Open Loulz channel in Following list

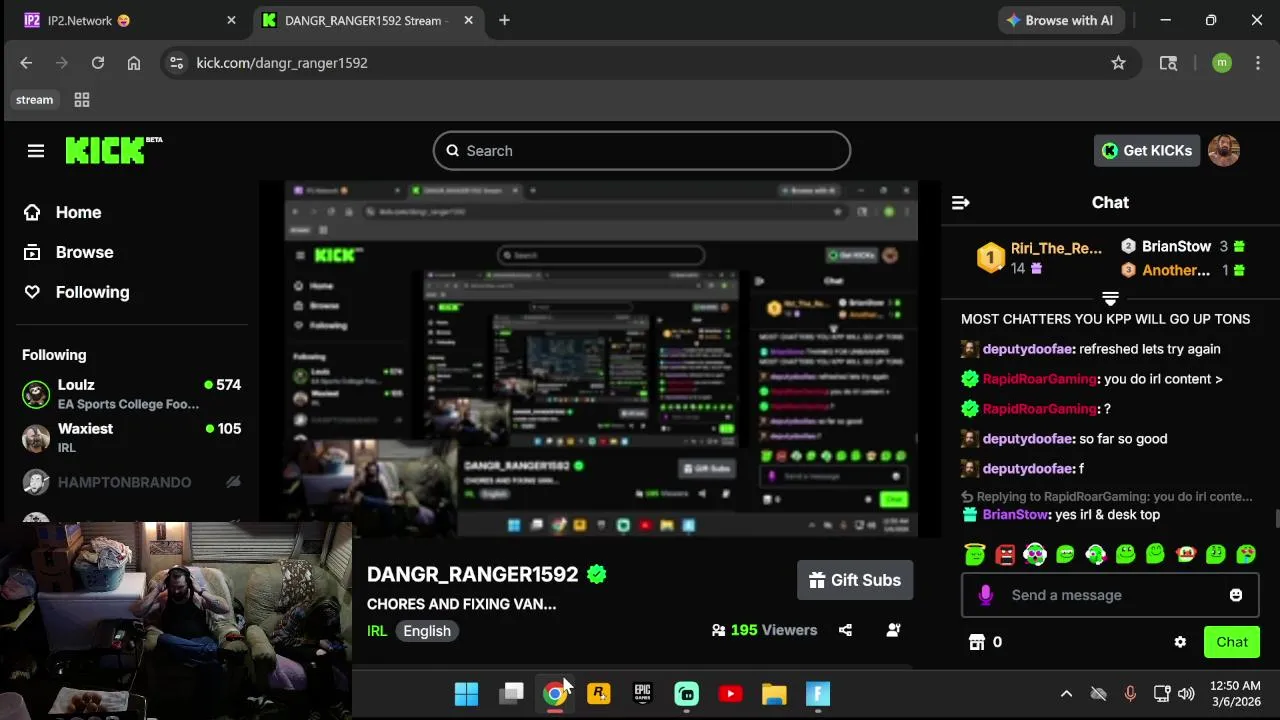132,394
